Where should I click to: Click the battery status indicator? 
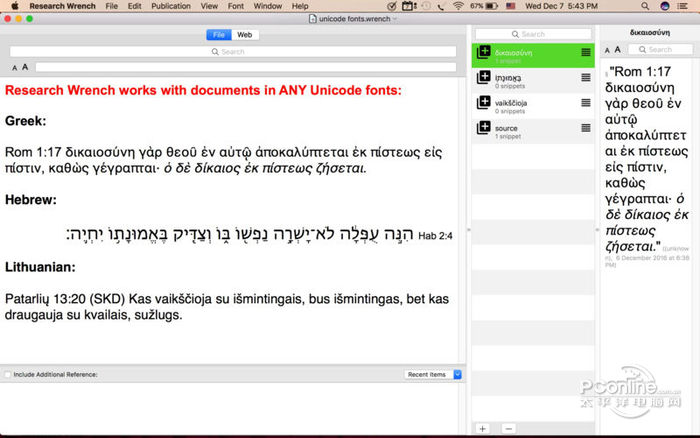484,6
